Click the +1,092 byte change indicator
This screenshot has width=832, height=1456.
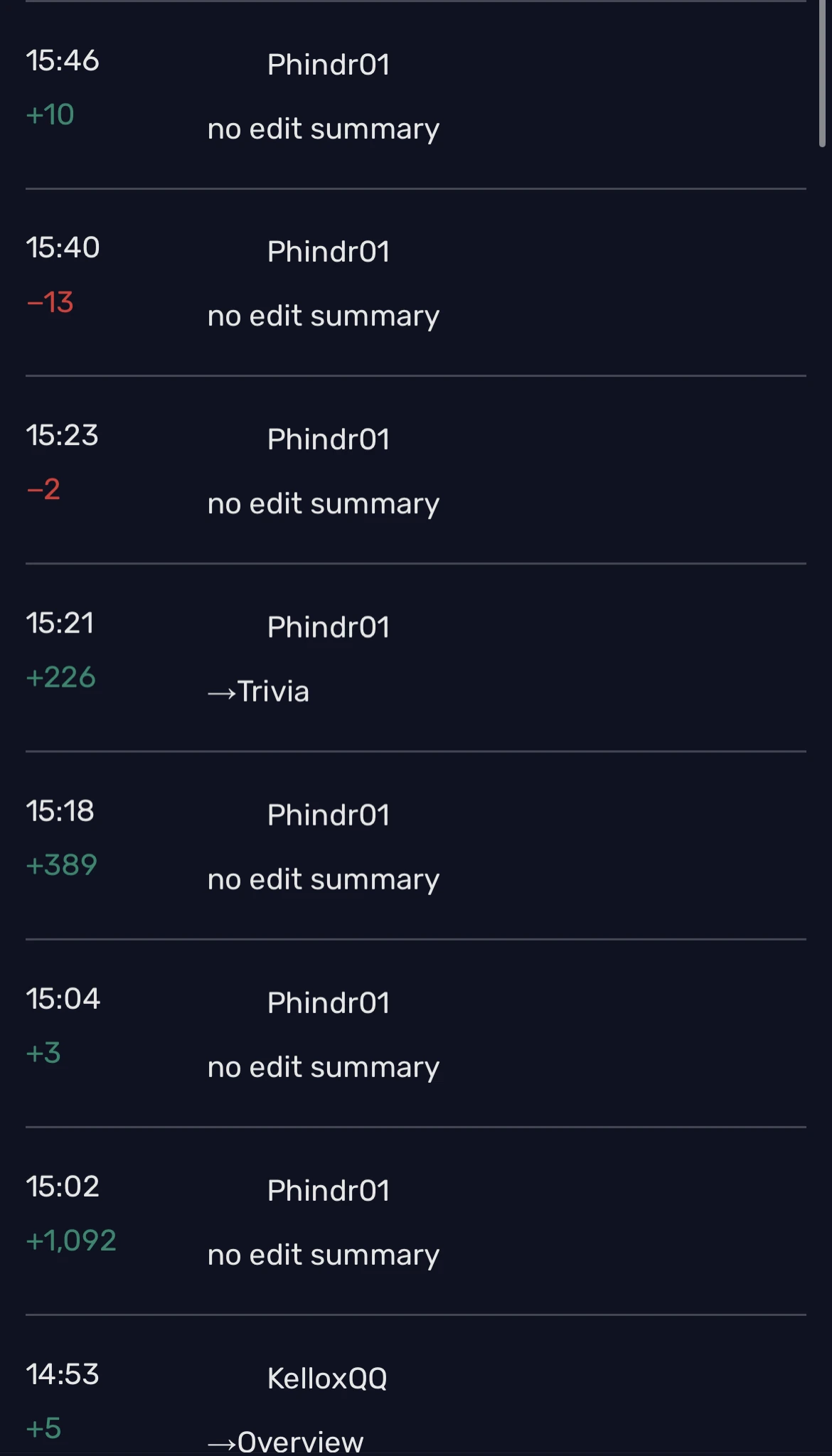71,1241
